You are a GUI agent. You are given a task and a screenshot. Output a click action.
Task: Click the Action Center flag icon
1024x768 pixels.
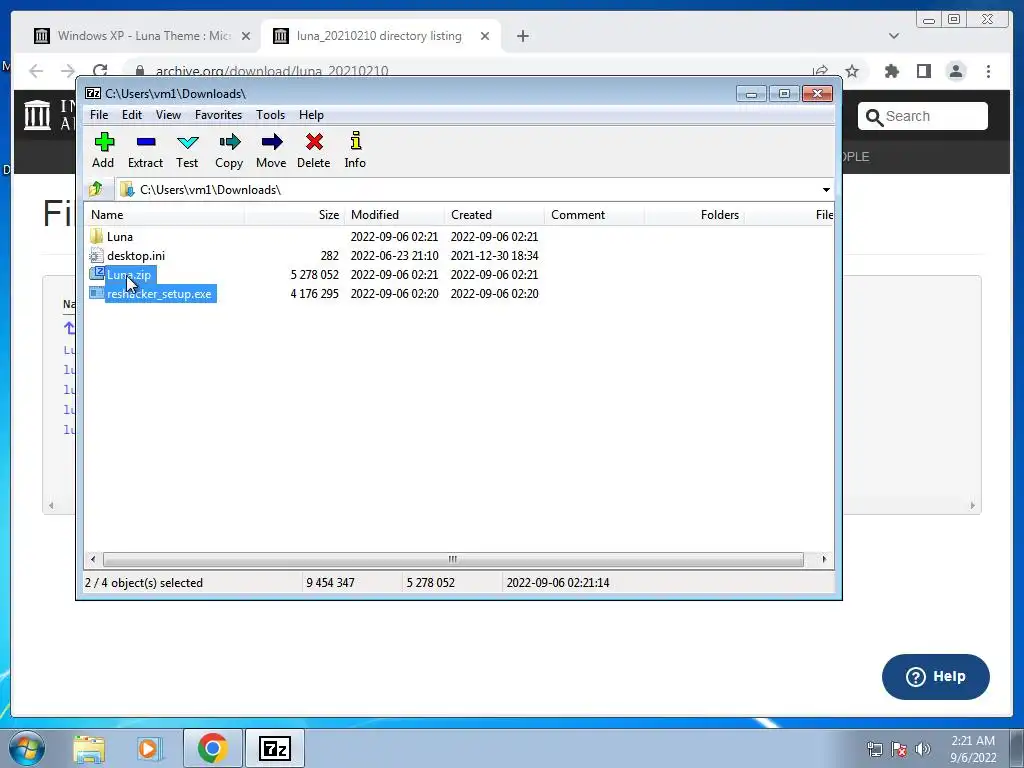(899, 750)
